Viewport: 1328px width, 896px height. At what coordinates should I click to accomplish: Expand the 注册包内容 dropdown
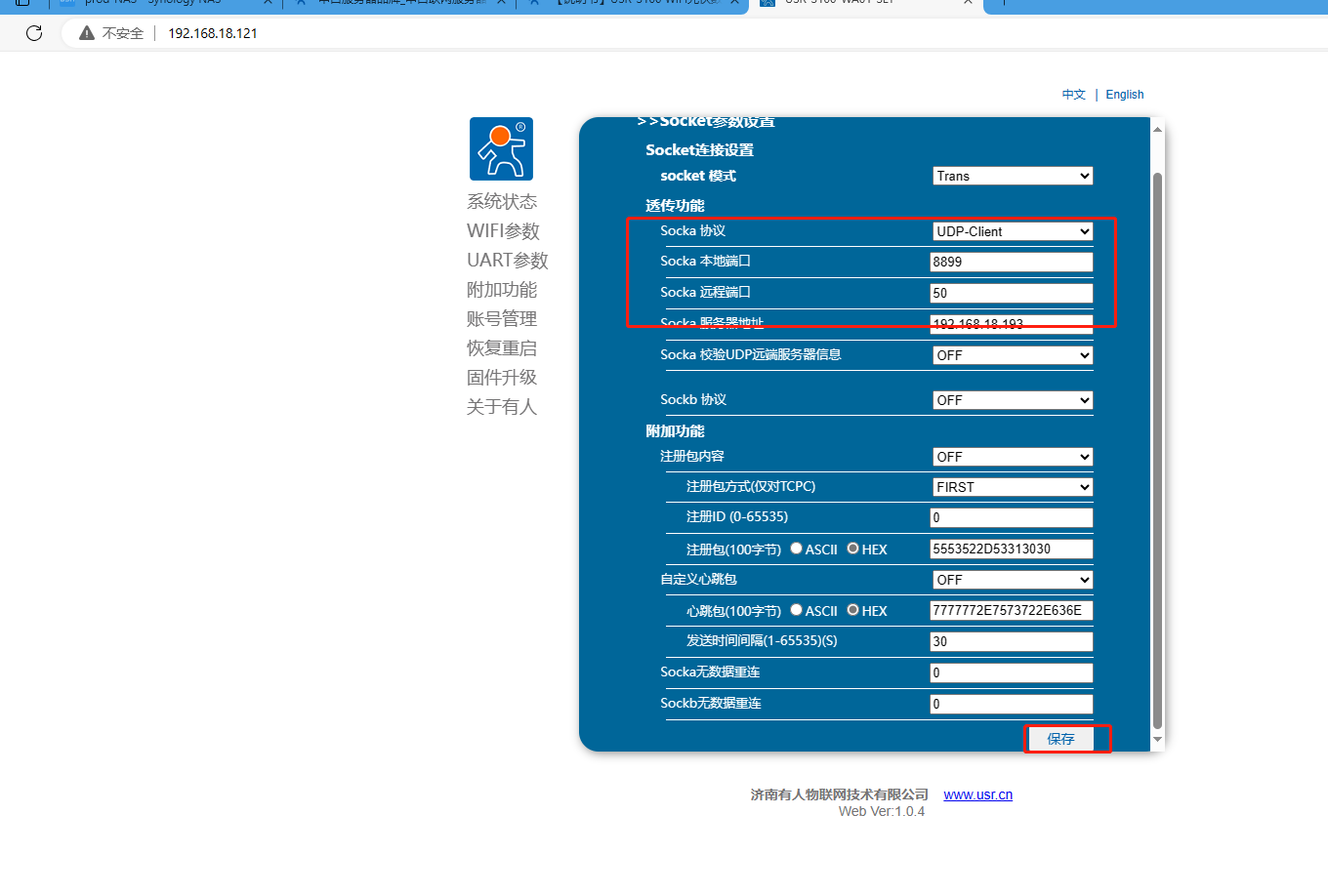(1013, 457)
